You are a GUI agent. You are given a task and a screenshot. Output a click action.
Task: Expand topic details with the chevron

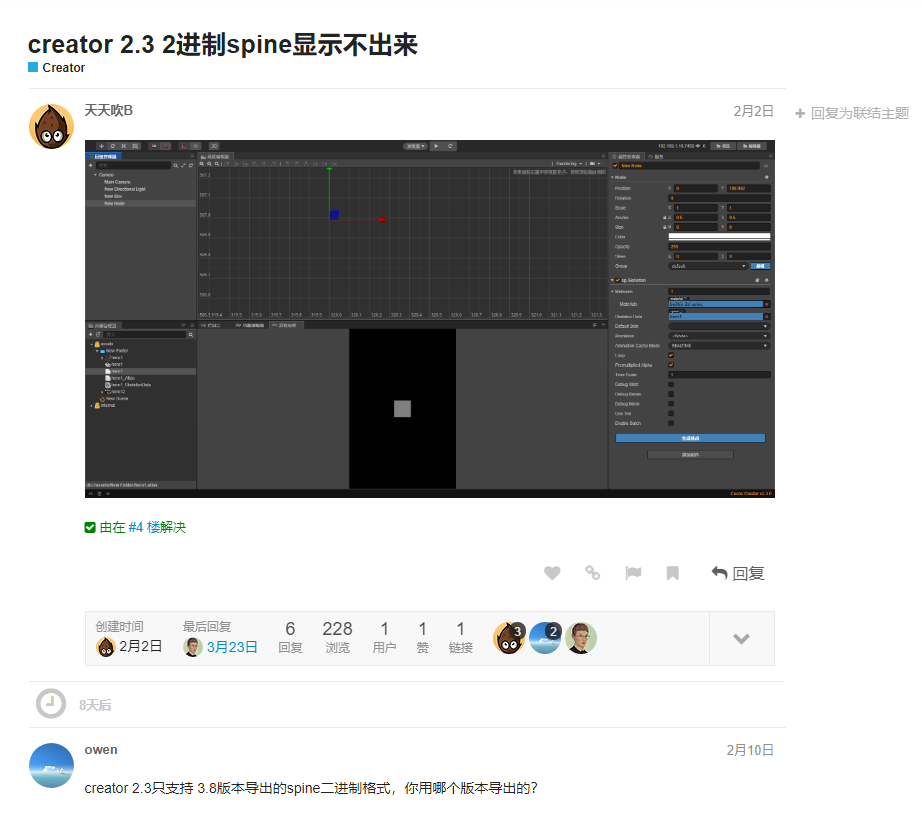pyautogui.click(x=741, y=638)
